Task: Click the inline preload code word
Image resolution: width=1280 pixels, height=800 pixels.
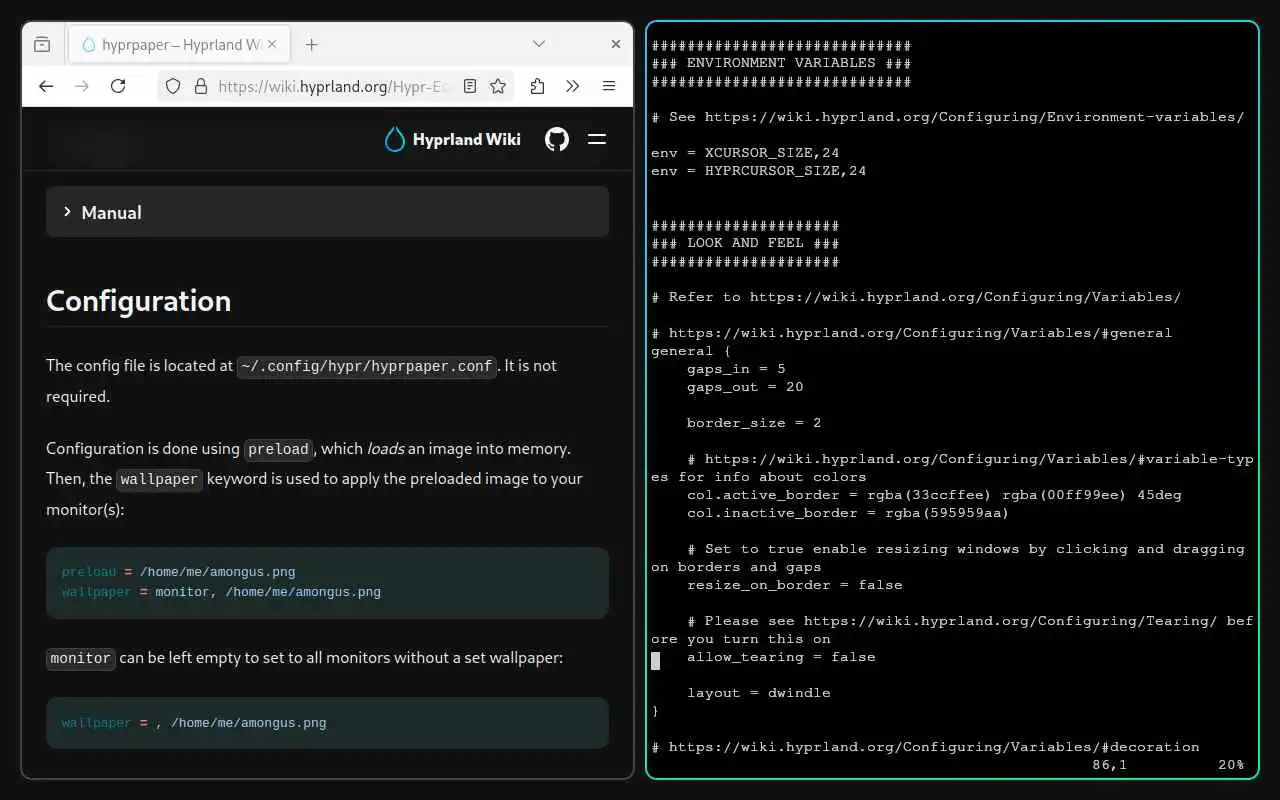Action: tap(278, 449)
